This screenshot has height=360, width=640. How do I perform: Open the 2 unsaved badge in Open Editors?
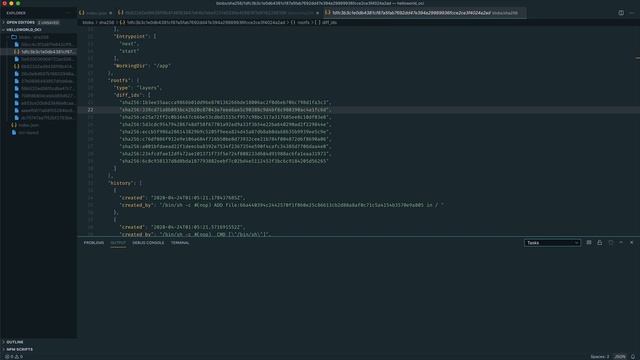click(49, 22)
